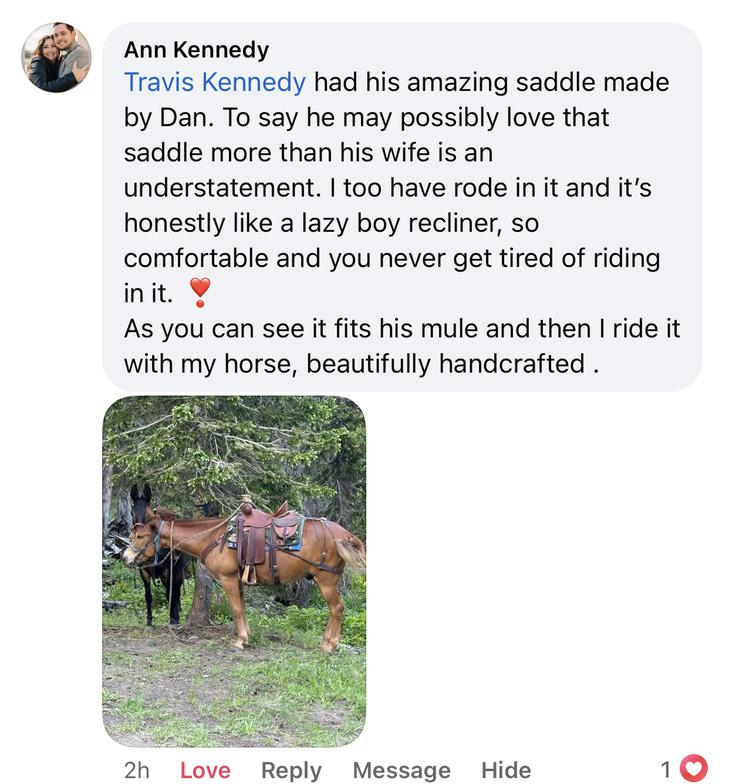Hide this comment
This screenshot has width=729, height=784.
(505, 769)
